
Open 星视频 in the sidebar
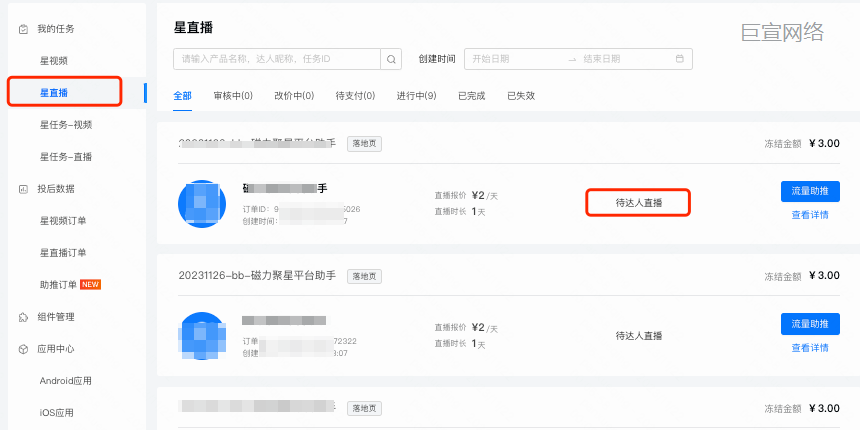pos(54,61)
